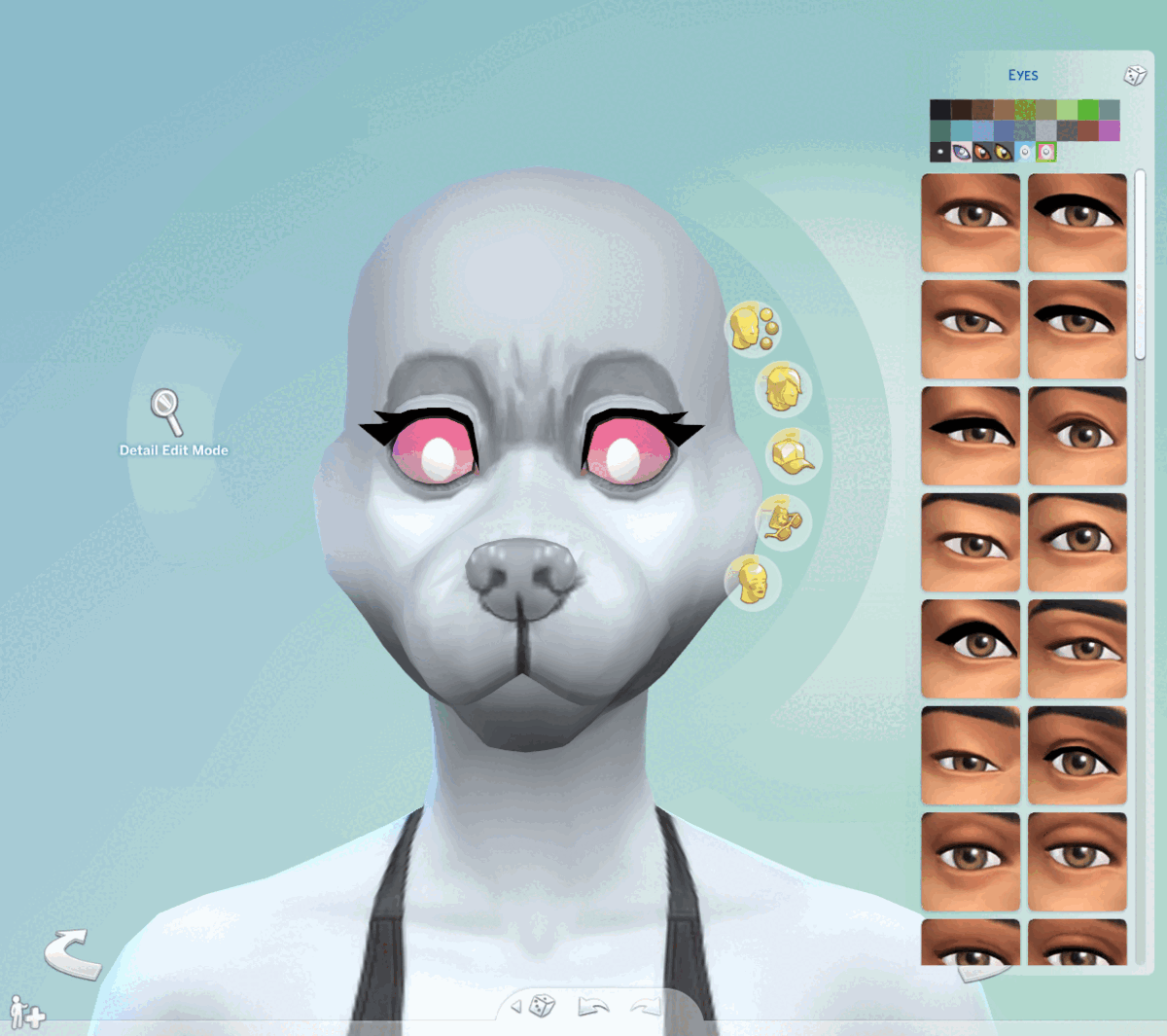Pick the reddish-brown eye color swatch

coord(1088,130)
